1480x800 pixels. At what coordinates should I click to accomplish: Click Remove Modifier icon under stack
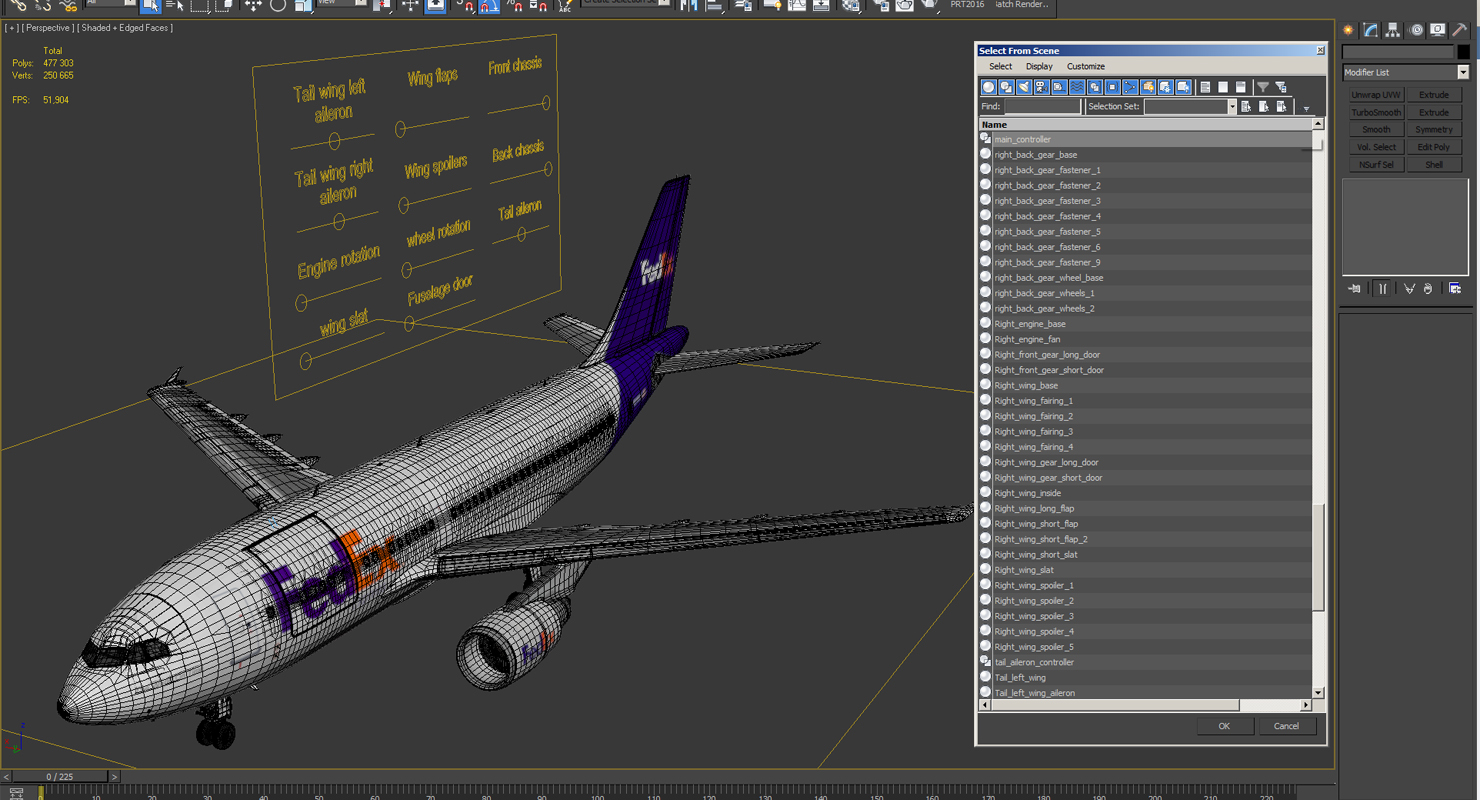click(x=1428, y=288)
